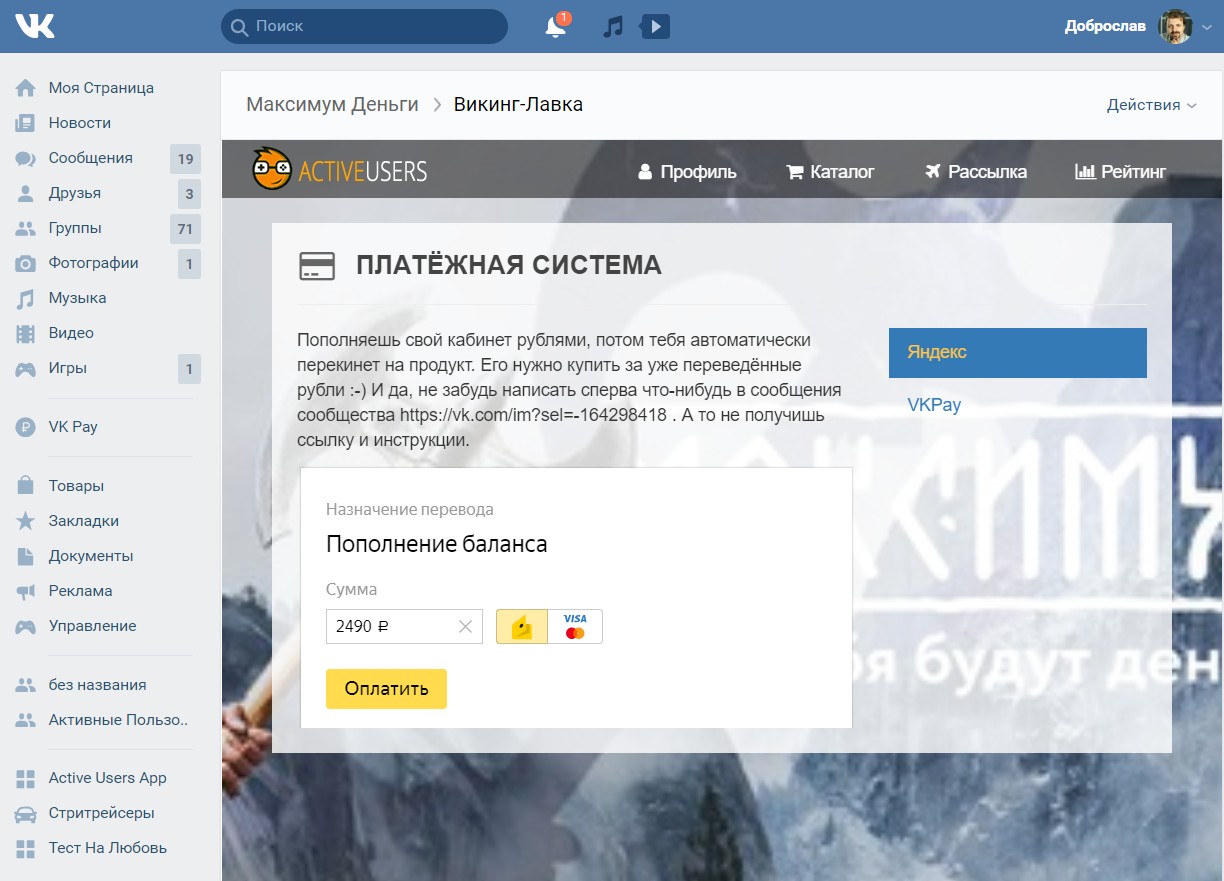This screenshot has height=881, width=1224.
Task: Click the credit card icon beside Платёжная система
Action: point(317,266)
